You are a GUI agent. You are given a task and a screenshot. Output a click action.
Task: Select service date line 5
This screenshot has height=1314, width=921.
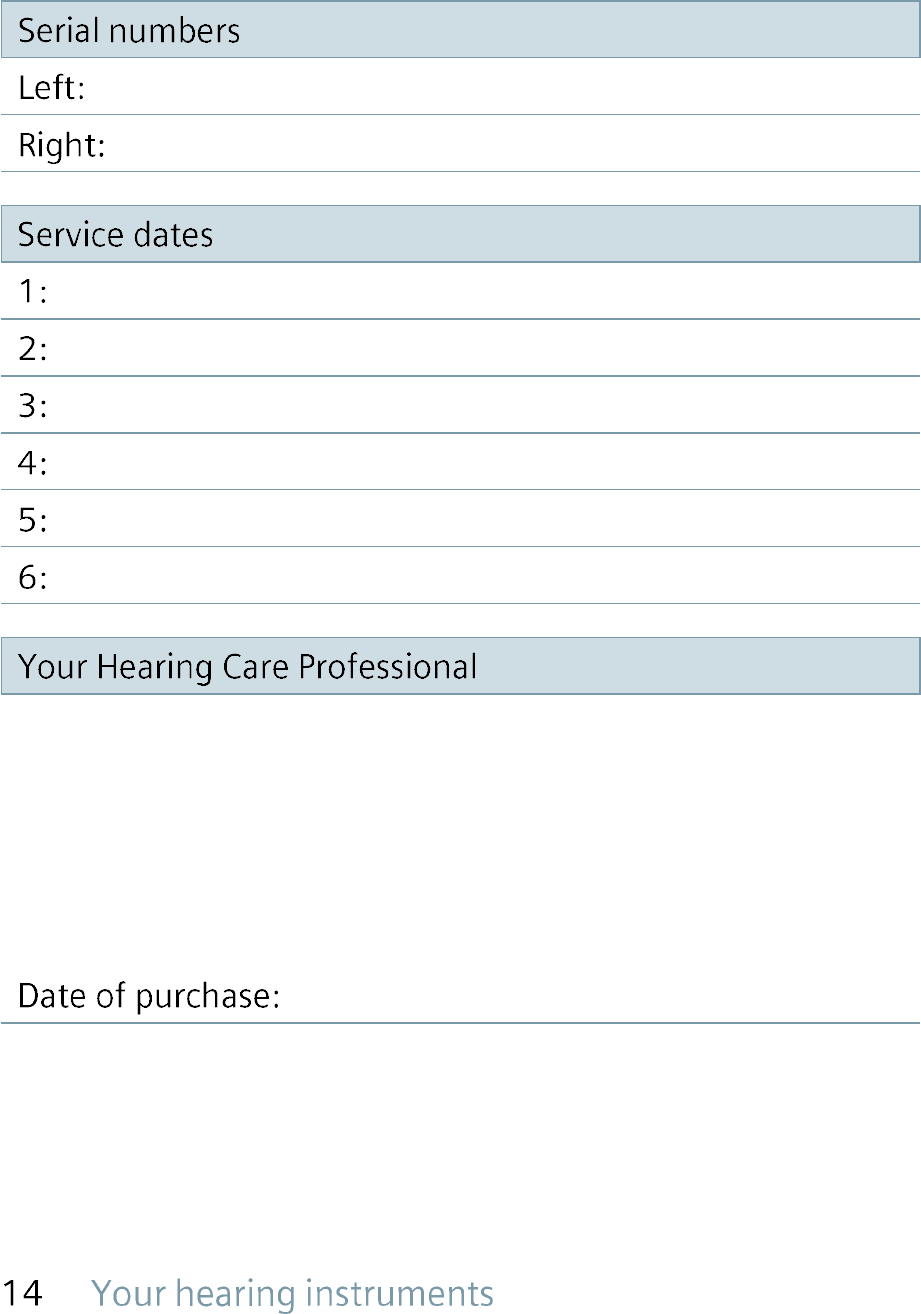click(x=460, y=519)
